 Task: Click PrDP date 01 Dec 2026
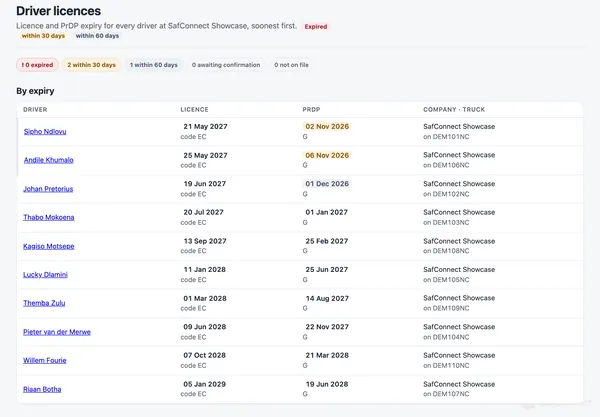click(x=327, y=184)
